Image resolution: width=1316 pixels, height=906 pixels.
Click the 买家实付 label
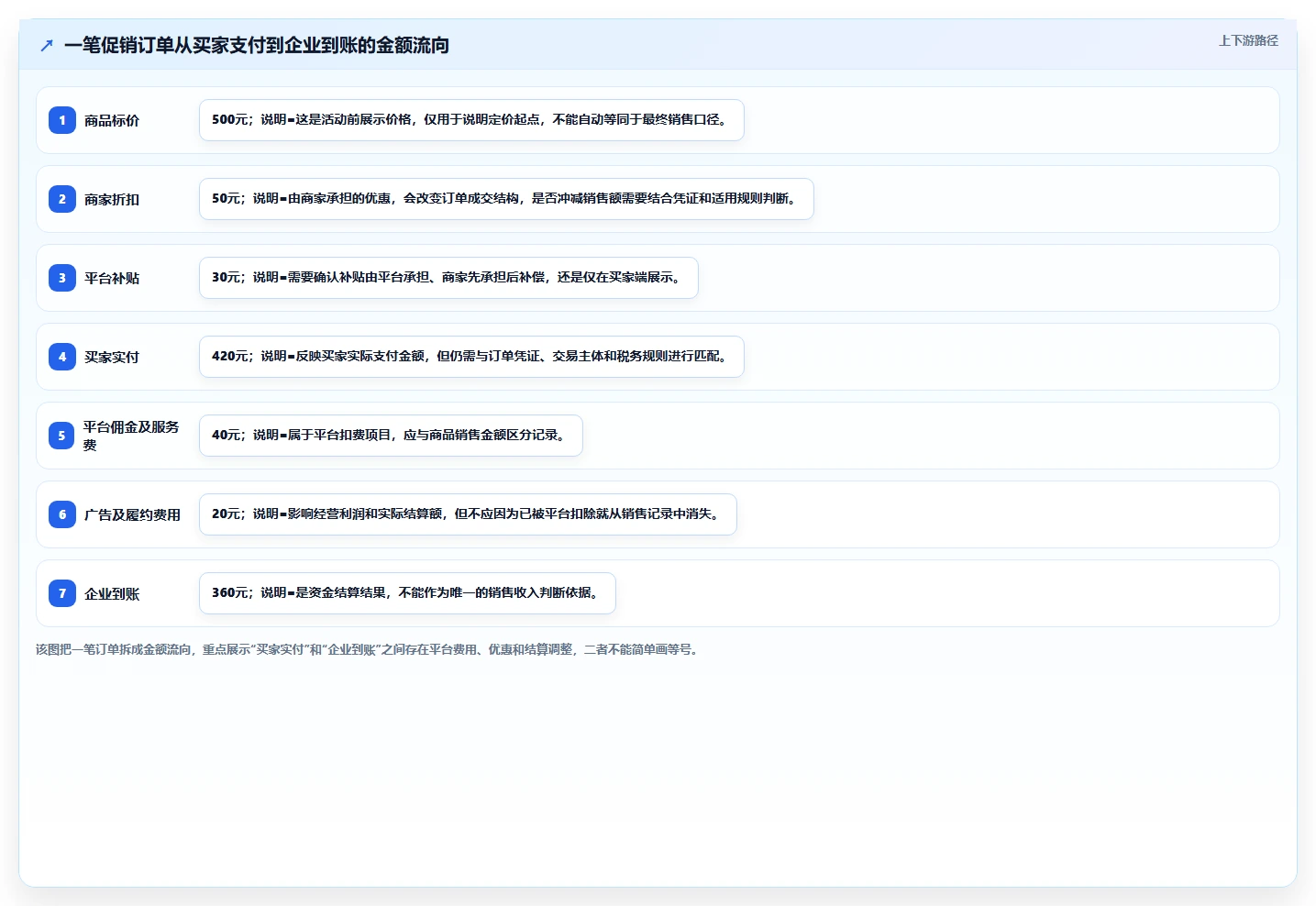[112, 357]
